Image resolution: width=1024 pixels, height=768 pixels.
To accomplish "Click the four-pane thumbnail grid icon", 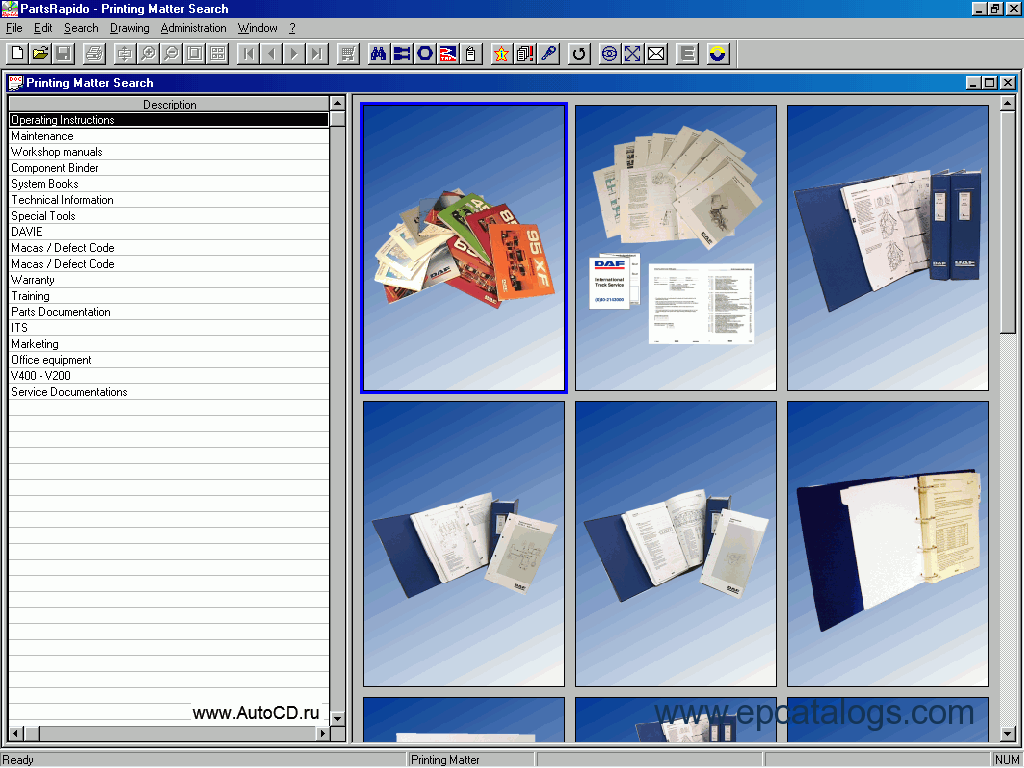I will [217, 54].
